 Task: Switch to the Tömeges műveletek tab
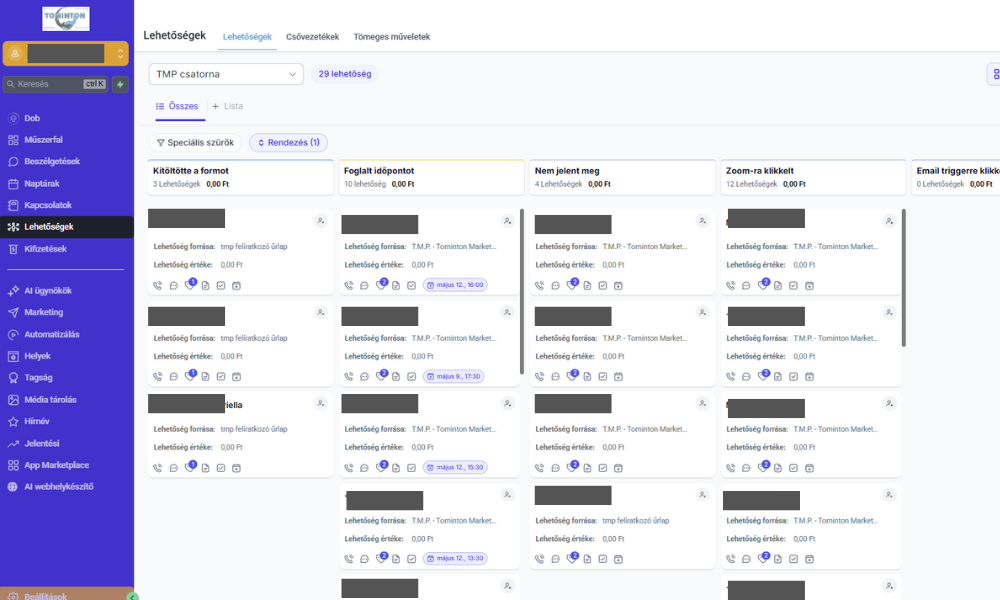pyautogui.click(x=391, y=37)
